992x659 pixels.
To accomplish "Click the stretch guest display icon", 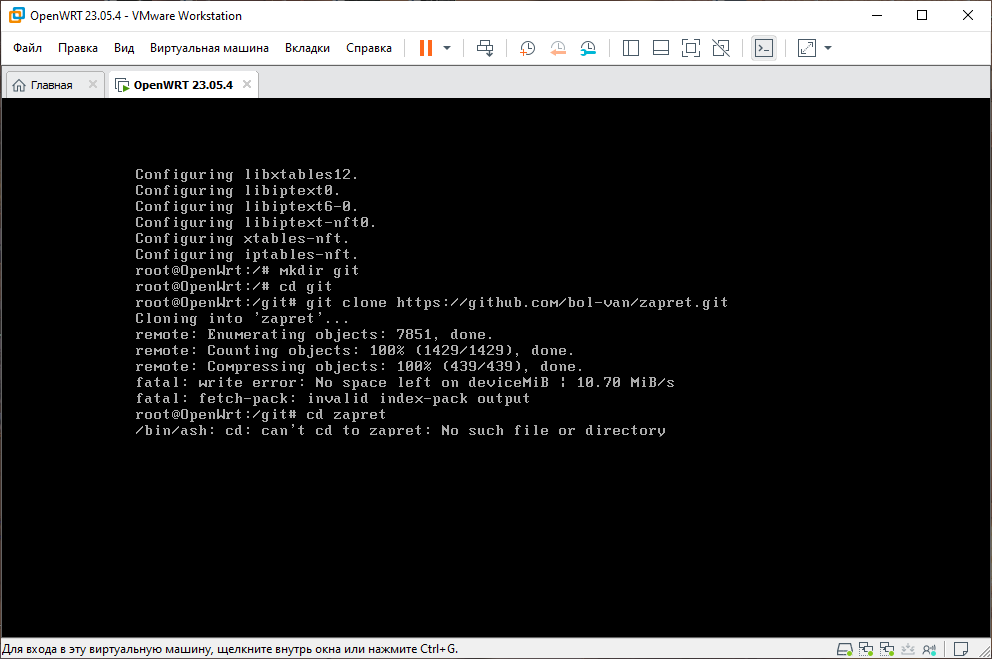I will 807,48.
